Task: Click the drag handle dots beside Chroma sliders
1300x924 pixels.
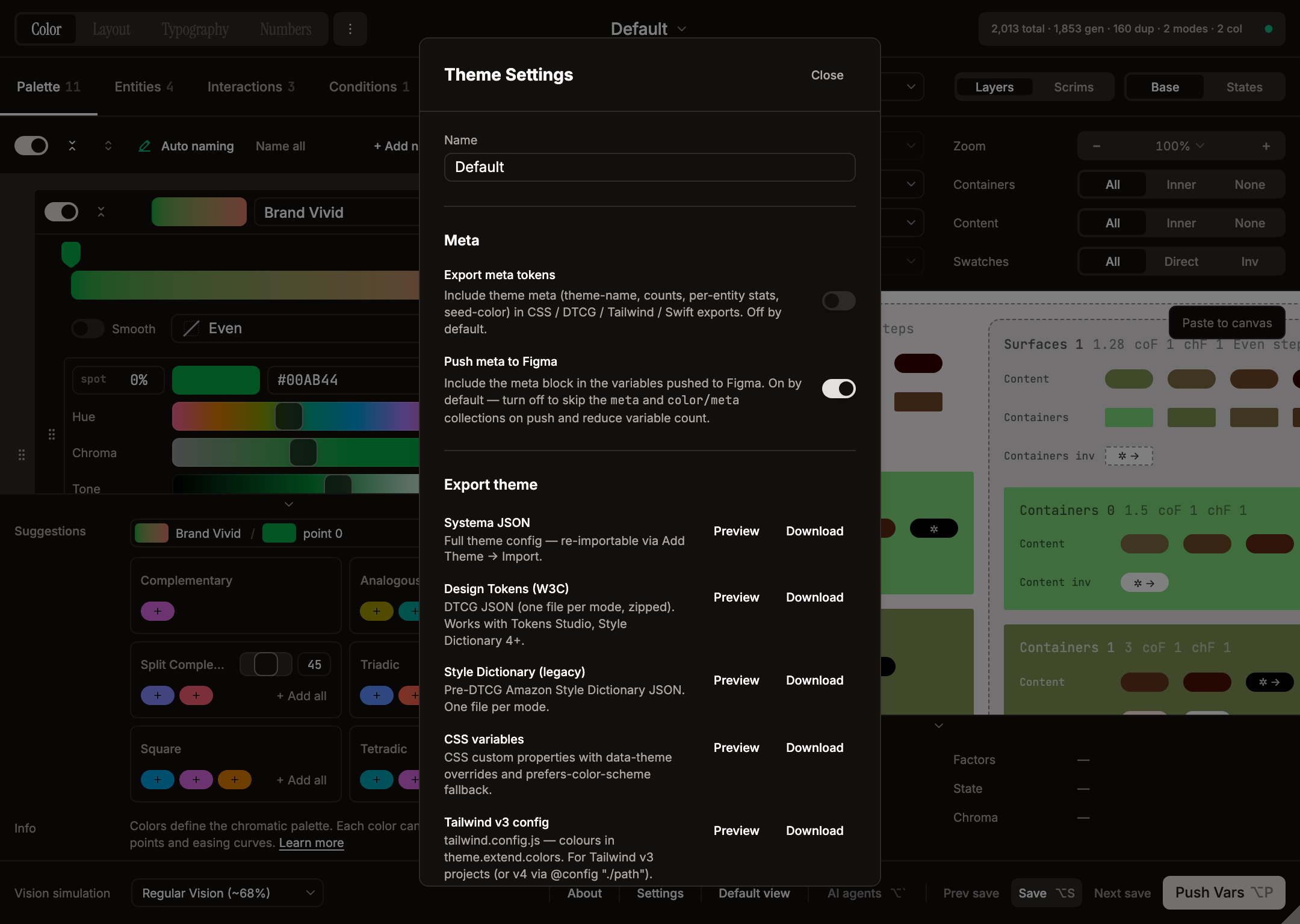Action: [51, 434]
